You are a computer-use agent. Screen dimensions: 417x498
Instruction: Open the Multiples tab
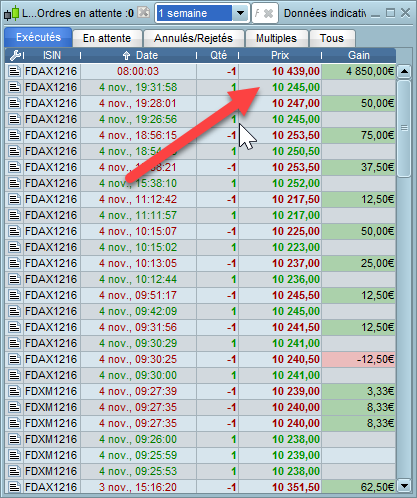click(x=276, y=38)
